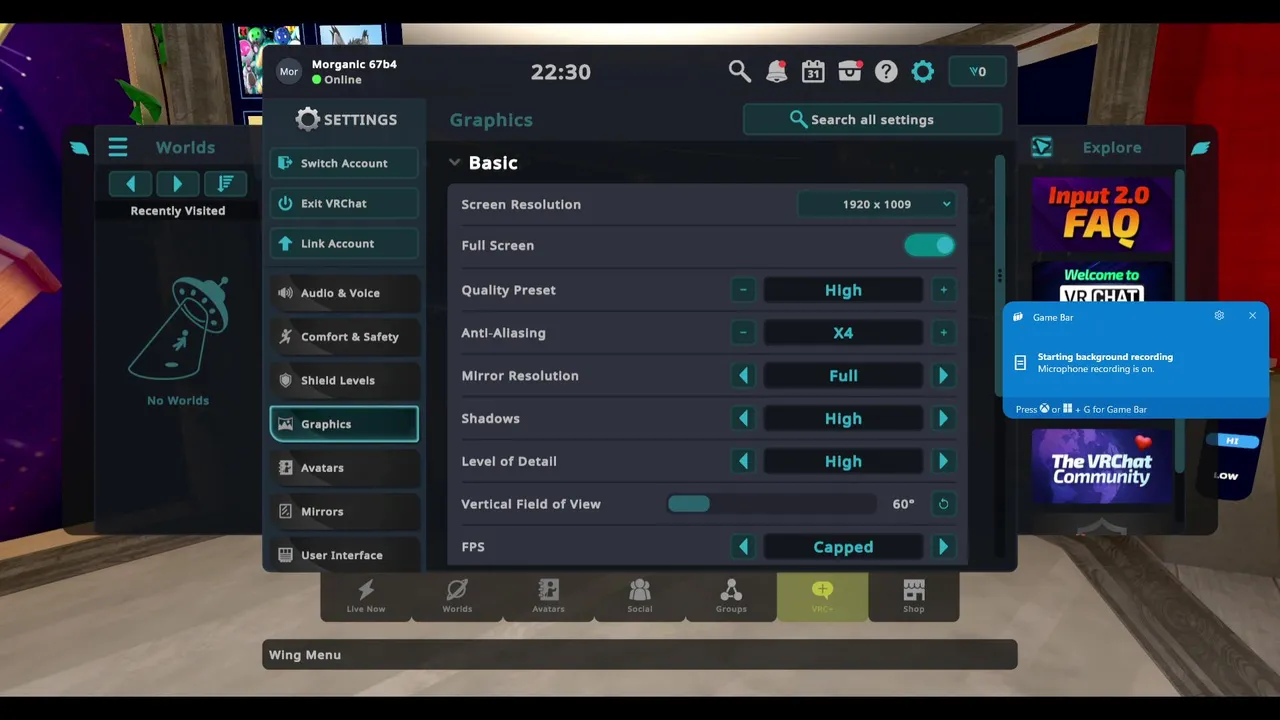1280x720 pixels.
Task: Select previous Shadows quality option
Action: [x=743, y=419]
